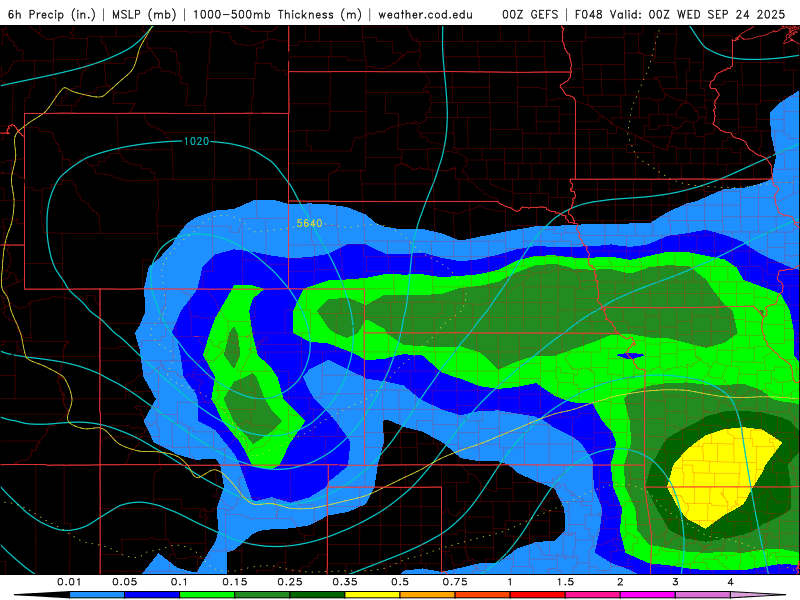The image size is (800, 600).
Task: Click the small blue pocket inside the green band
Action: click(x=631, y=356)
